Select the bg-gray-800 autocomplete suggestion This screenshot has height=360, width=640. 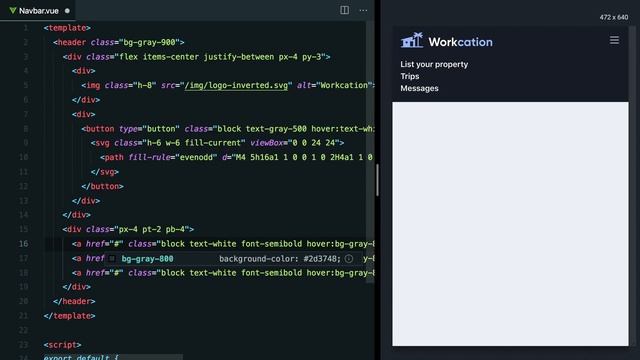233,259
